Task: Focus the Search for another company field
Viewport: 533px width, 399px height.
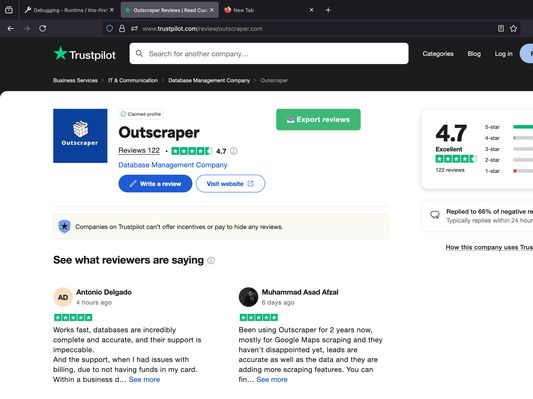Action: (269, 53)
